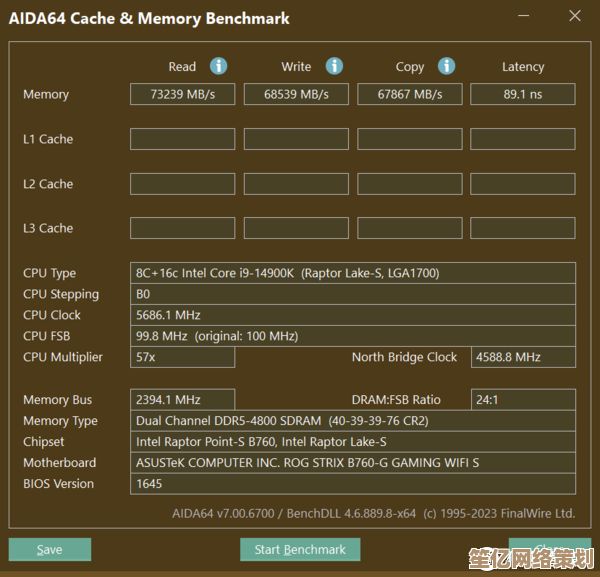This screenshot has width=600, height=577.
Task: Click the Chipset value Intel Raptor Point-S B760
Action: [x=353, y=442]
